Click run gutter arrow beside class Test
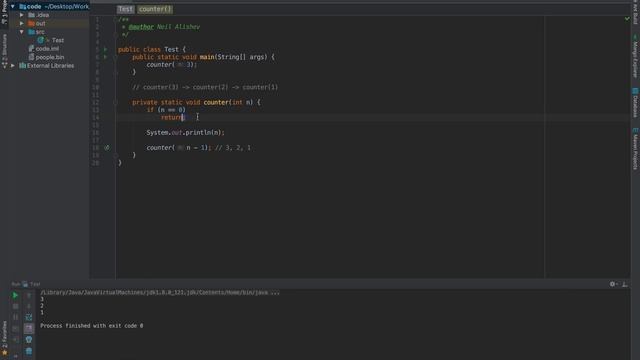 click(105, 49)
